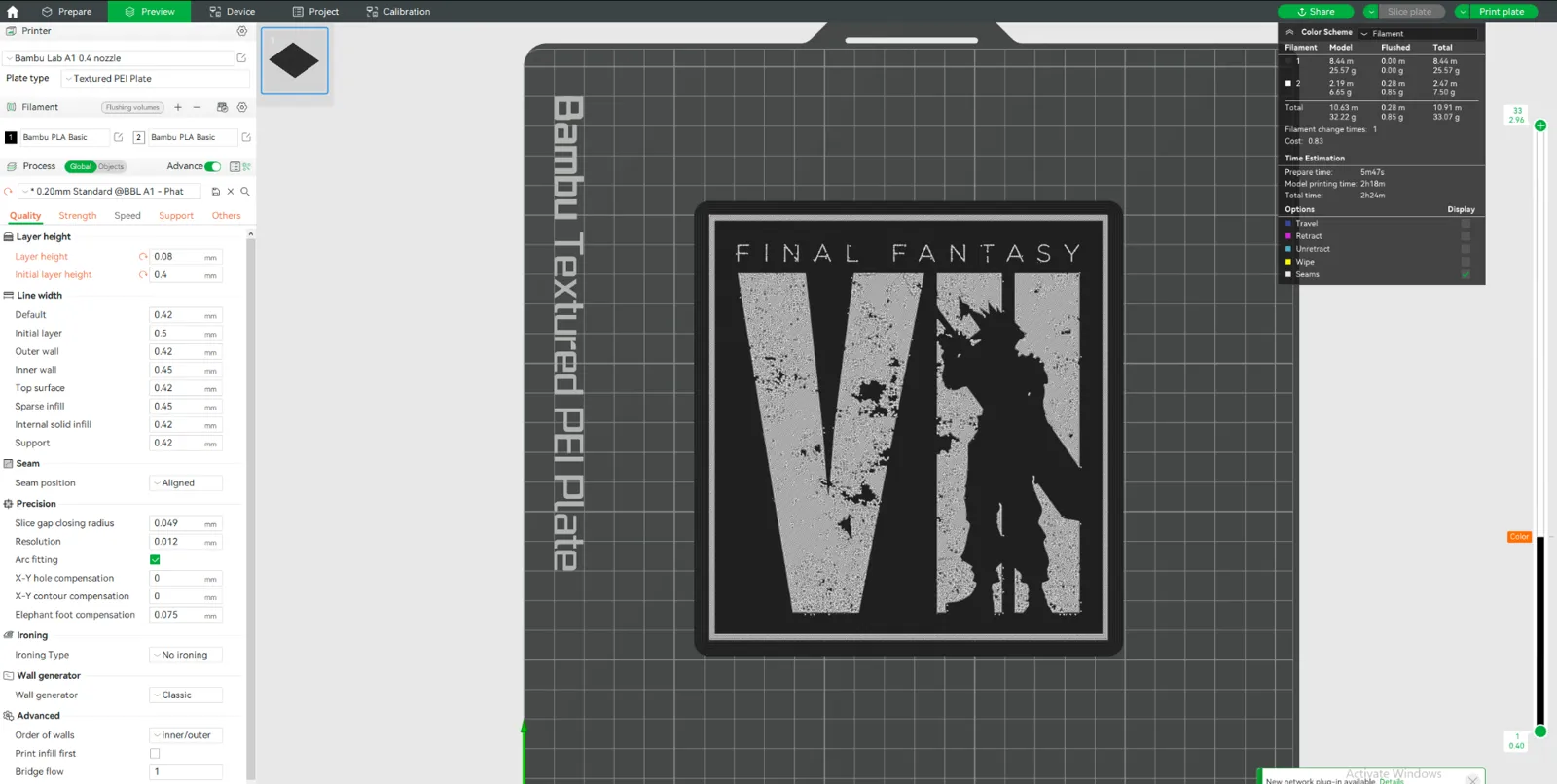Image resolution: width=1557 pixels, height=784 pixels.
Task: Switch process scope to Objects
Action: [111, 166]
